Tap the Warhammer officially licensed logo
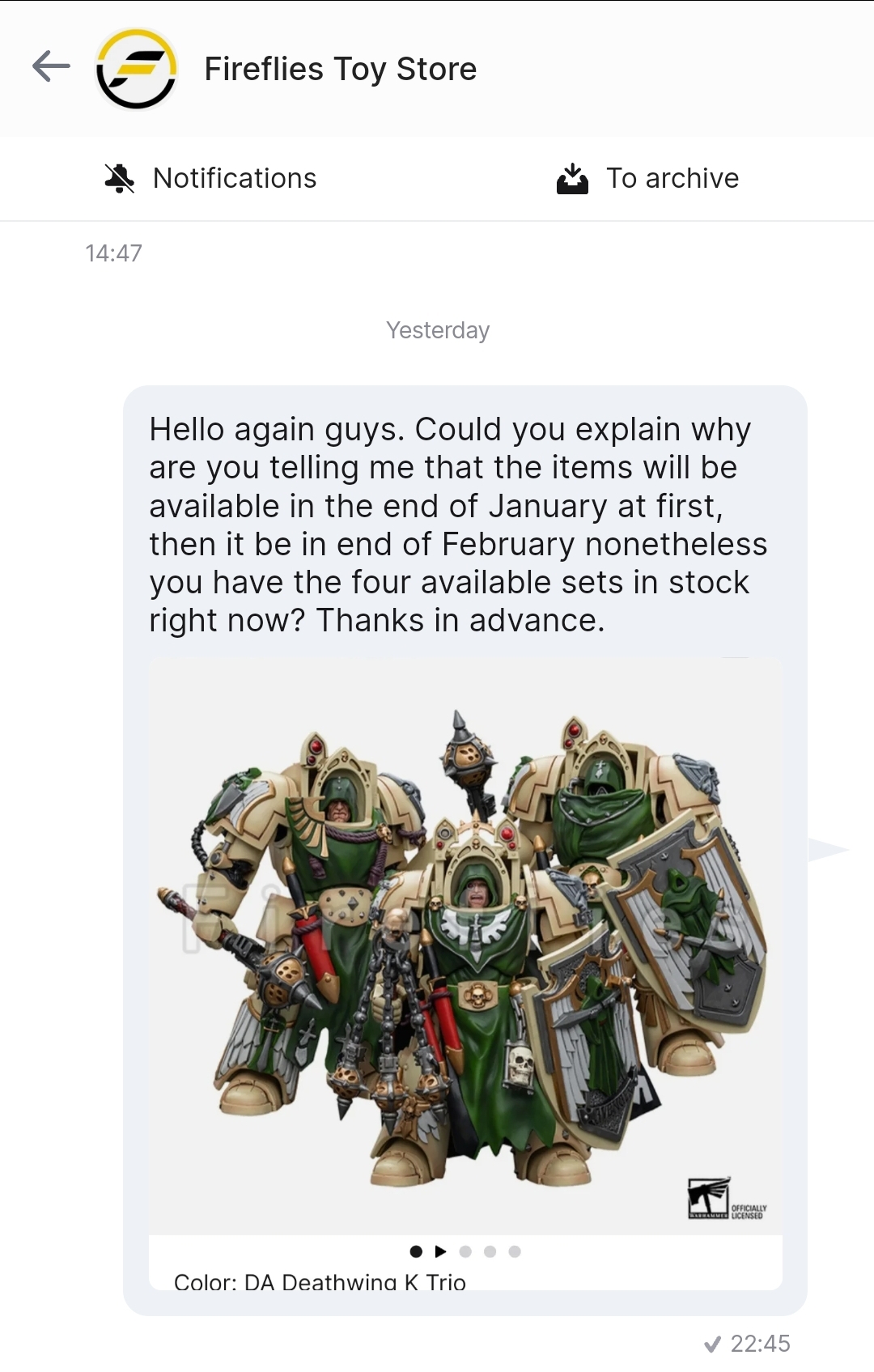This screenshot has width=874, height=1372. (727, 1198)
